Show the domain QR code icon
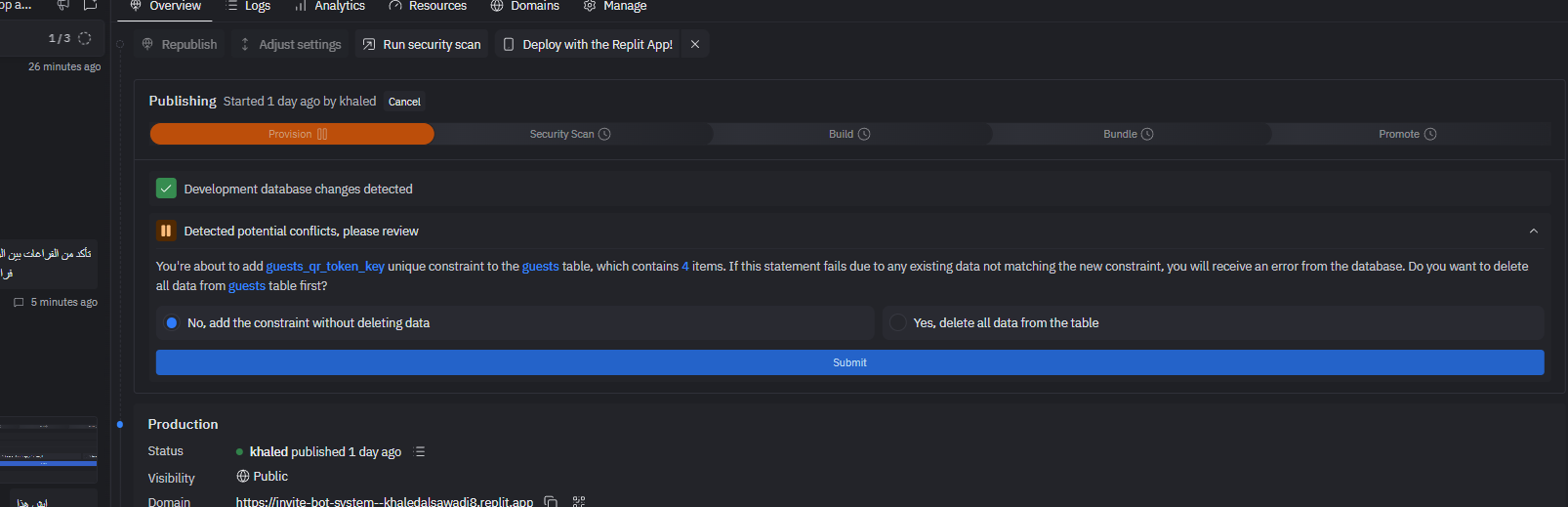 (x=579, y=501)
